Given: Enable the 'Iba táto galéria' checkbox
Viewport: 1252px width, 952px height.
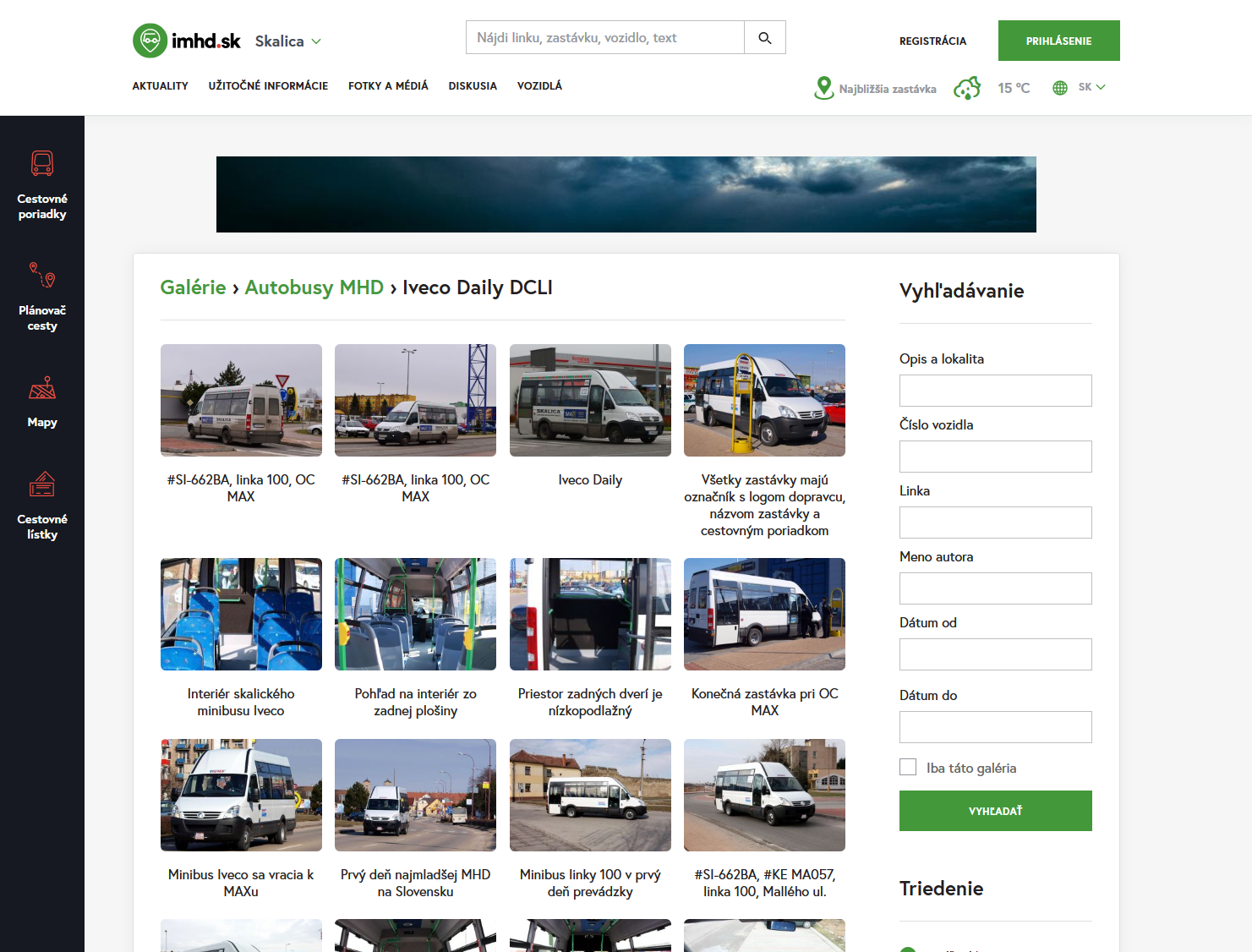Looking at the screenshot, I should coord(908,767).
